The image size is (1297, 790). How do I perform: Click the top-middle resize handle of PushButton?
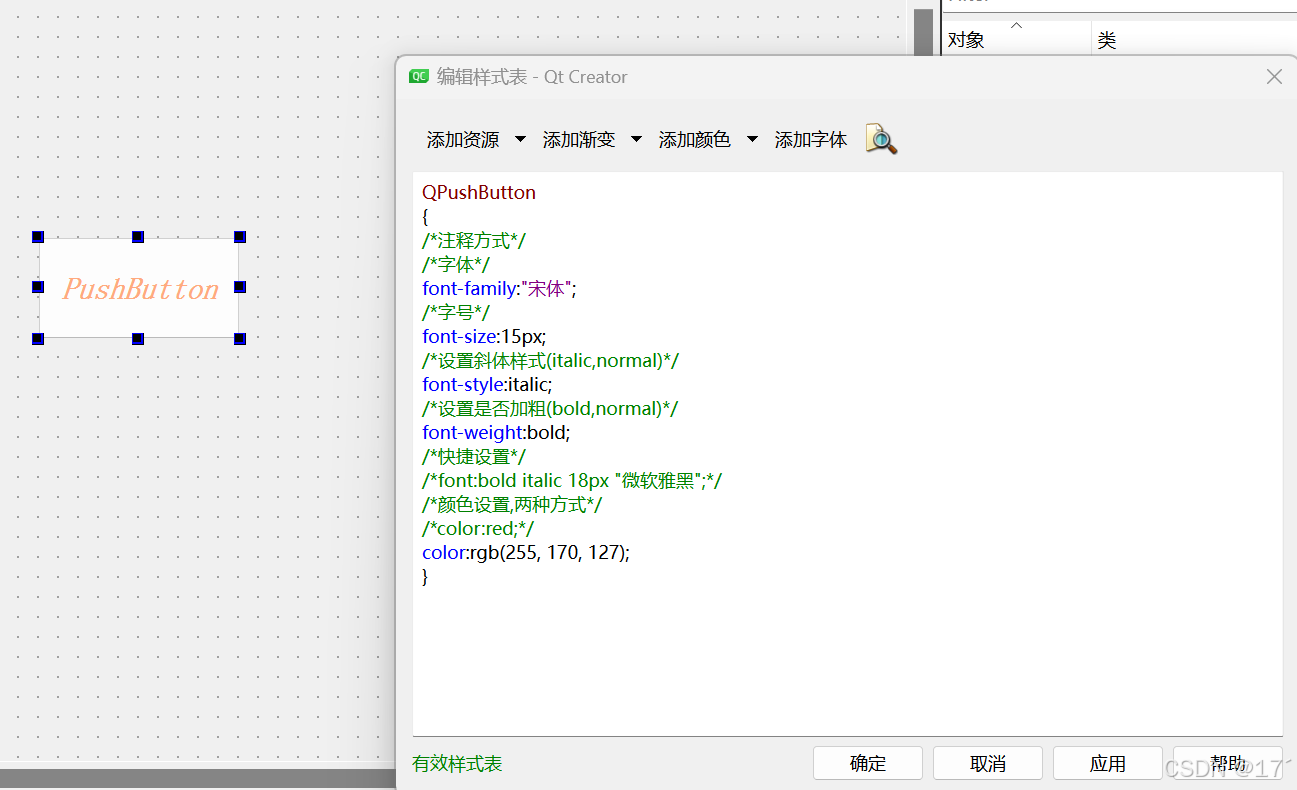coord(138,237)
